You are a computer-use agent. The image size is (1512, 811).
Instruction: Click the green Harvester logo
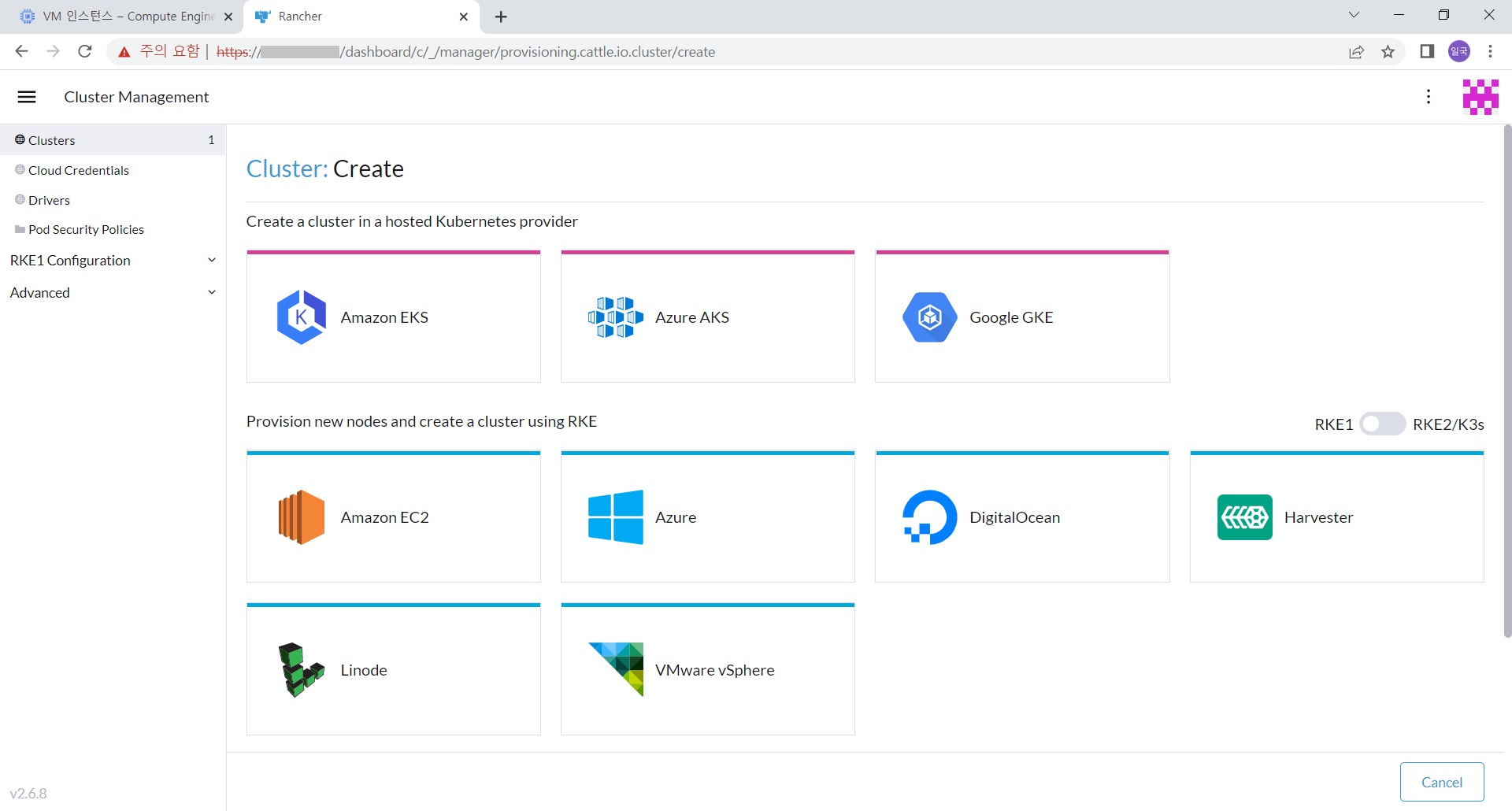(1244, 517)
